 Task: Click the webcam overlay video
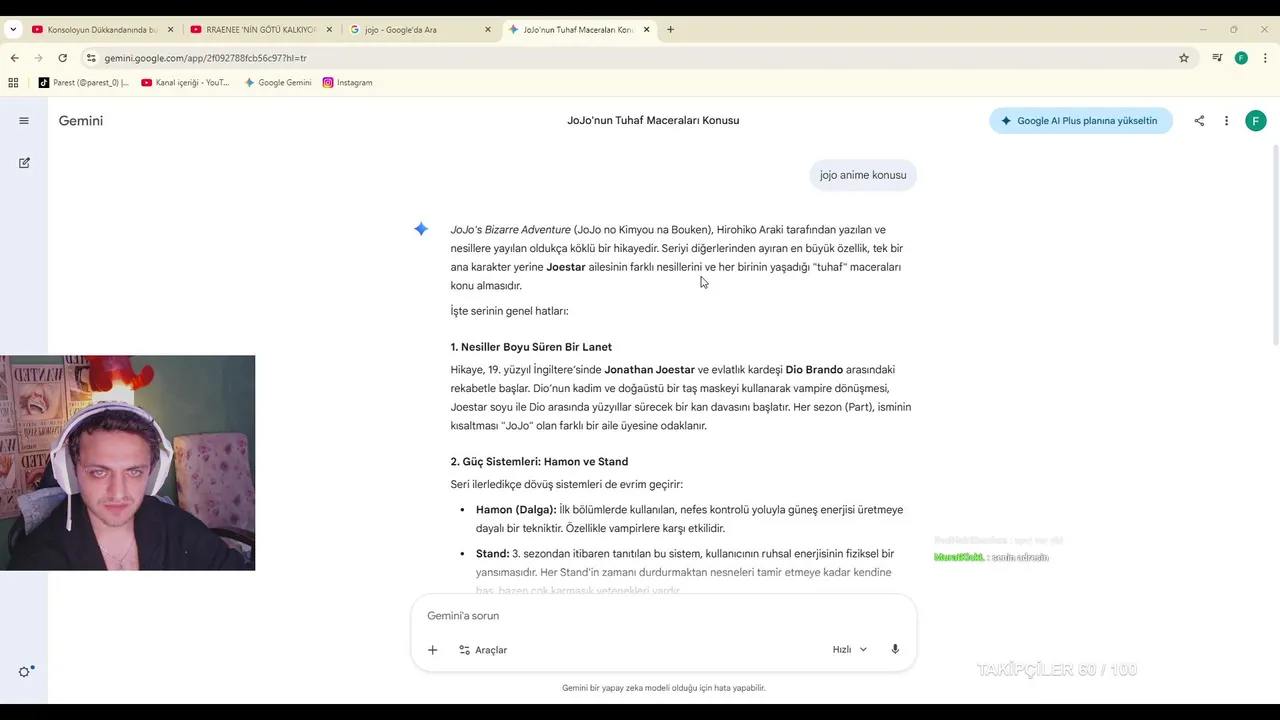[x=127, y=463]
